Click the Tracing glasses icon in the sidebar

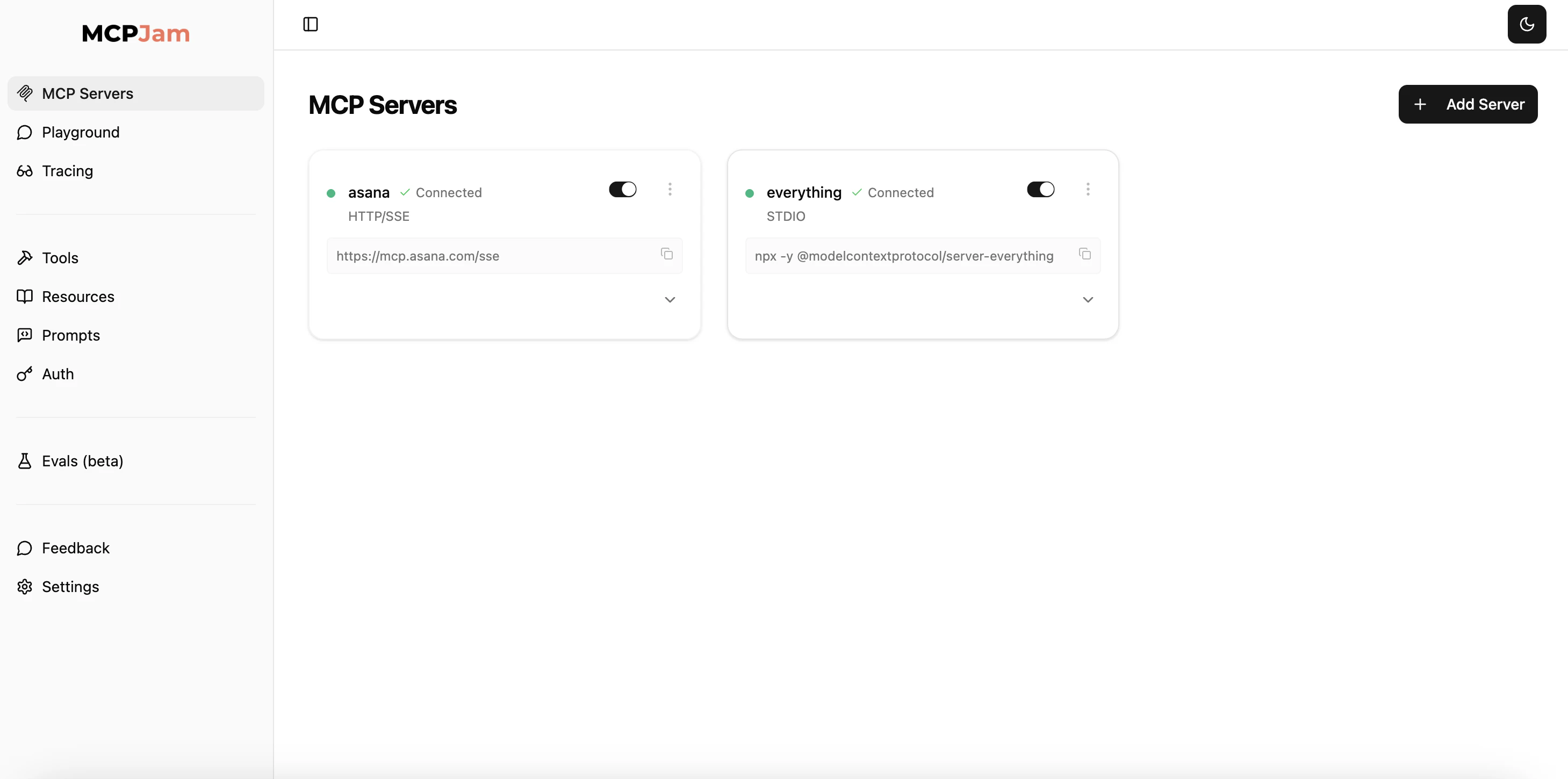pos(24,171)
